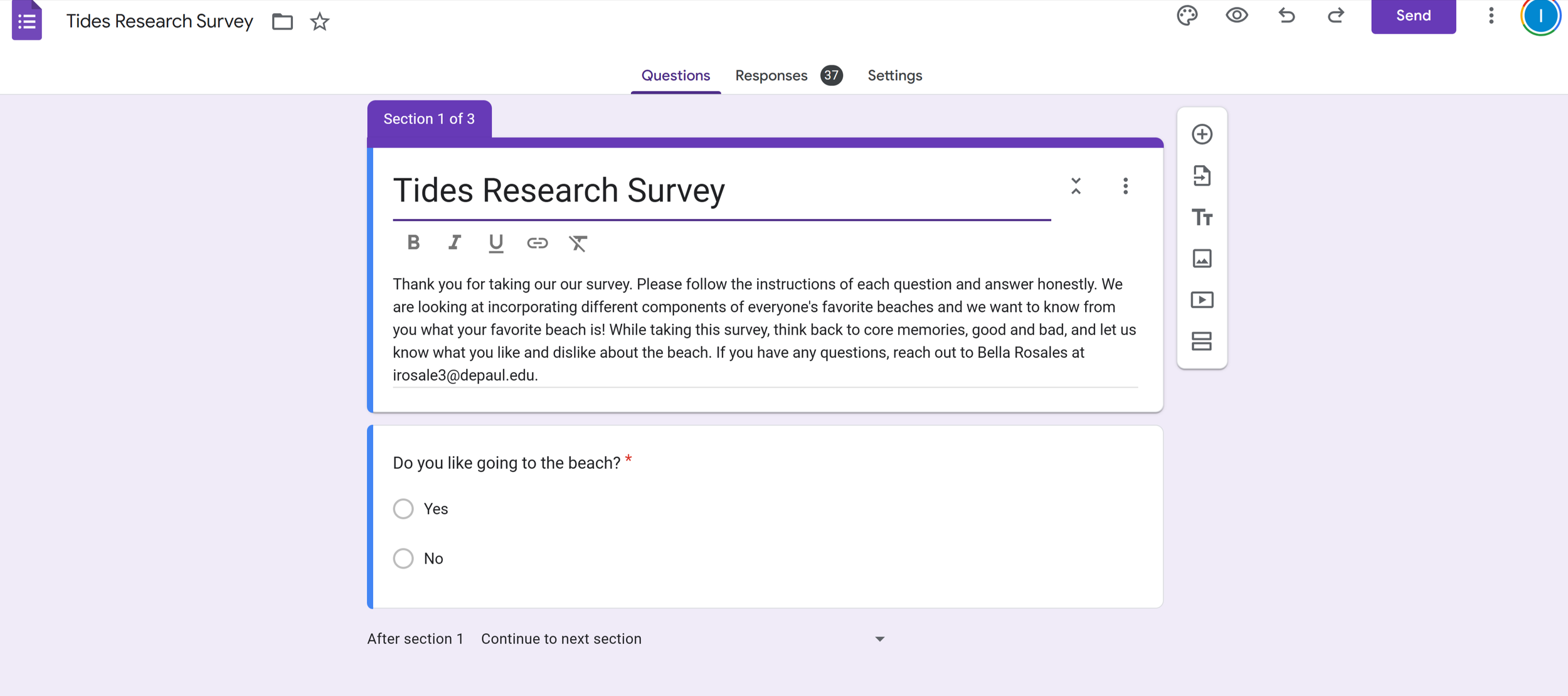The image size is (1568, 696).
Task: Click the Add video icon
Action: point(1202,300)
